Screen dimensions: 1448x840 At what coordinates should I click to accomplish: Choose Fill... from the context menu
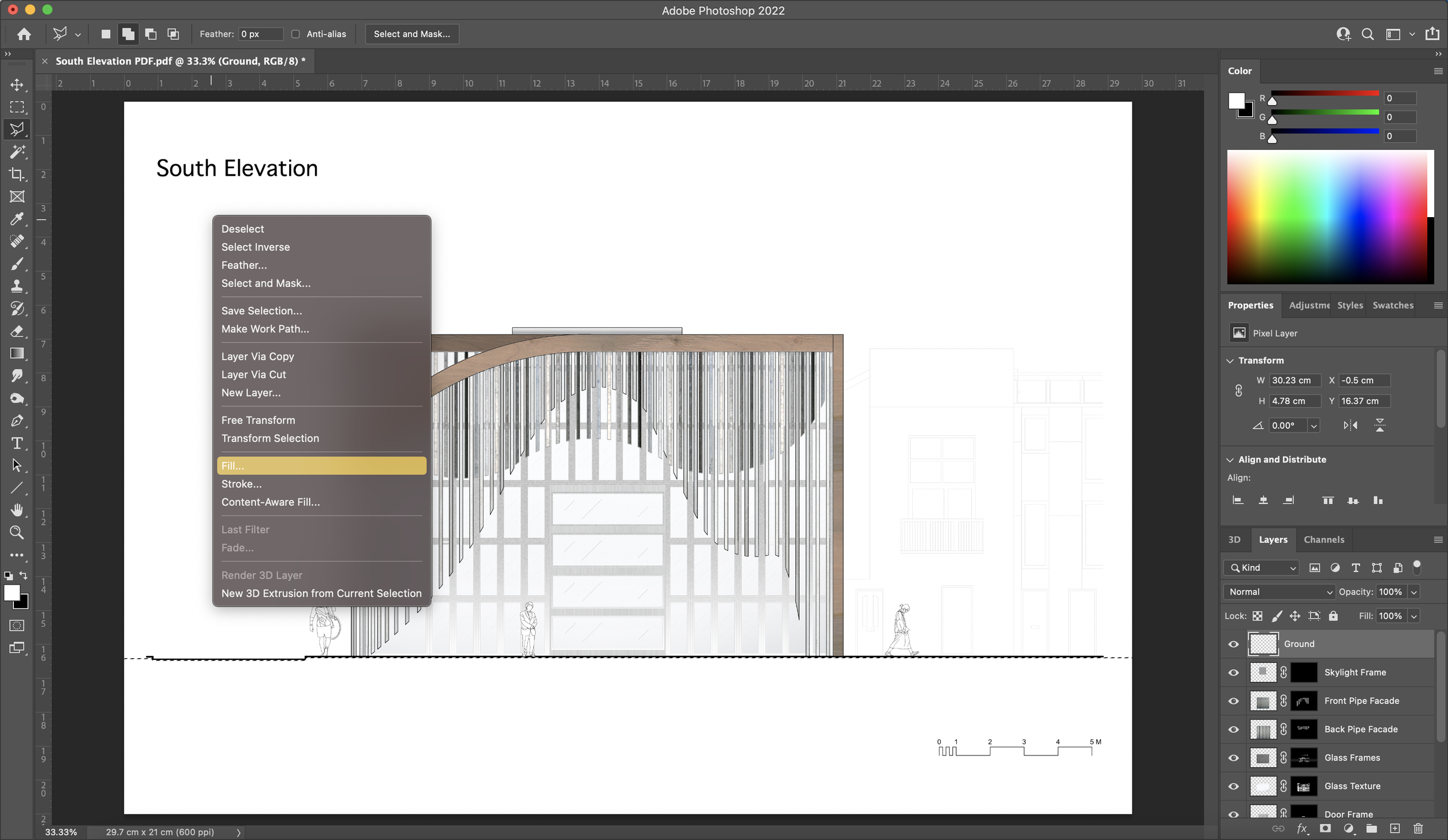point(321,466)
